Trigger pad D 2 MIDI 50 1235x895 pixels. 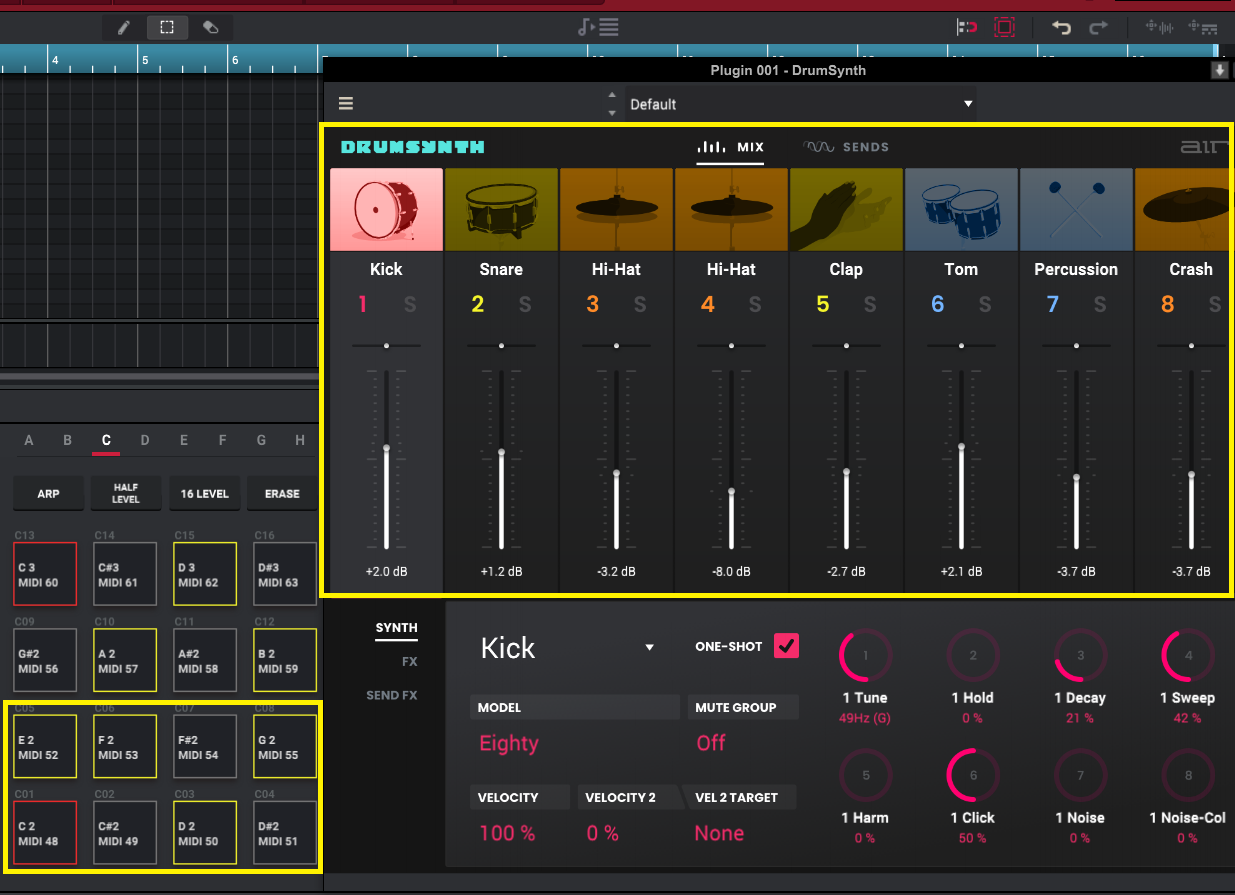coord(205,833)
